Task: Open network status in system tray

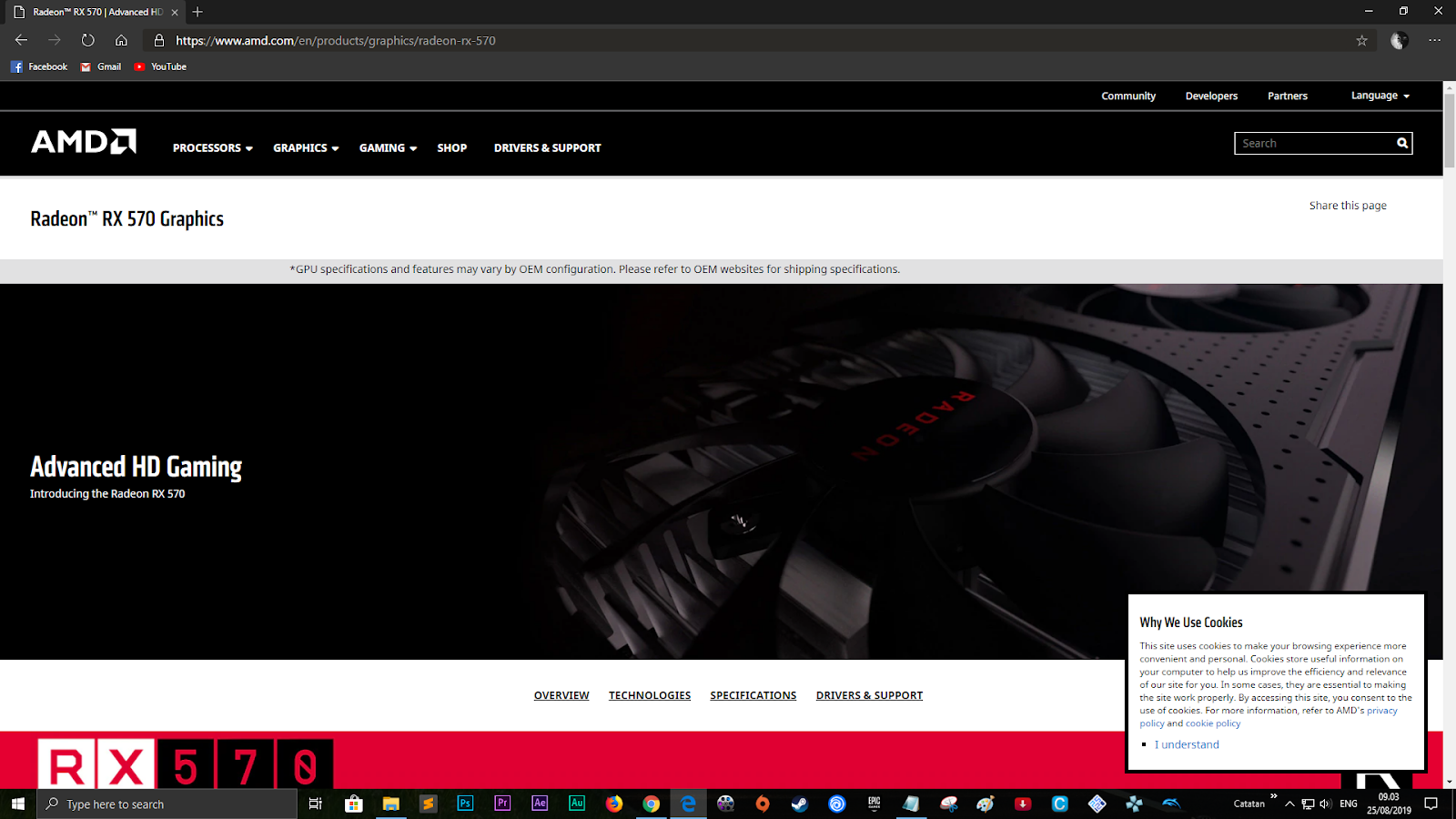Action: pyautogui.click(x=1308, y=804)
